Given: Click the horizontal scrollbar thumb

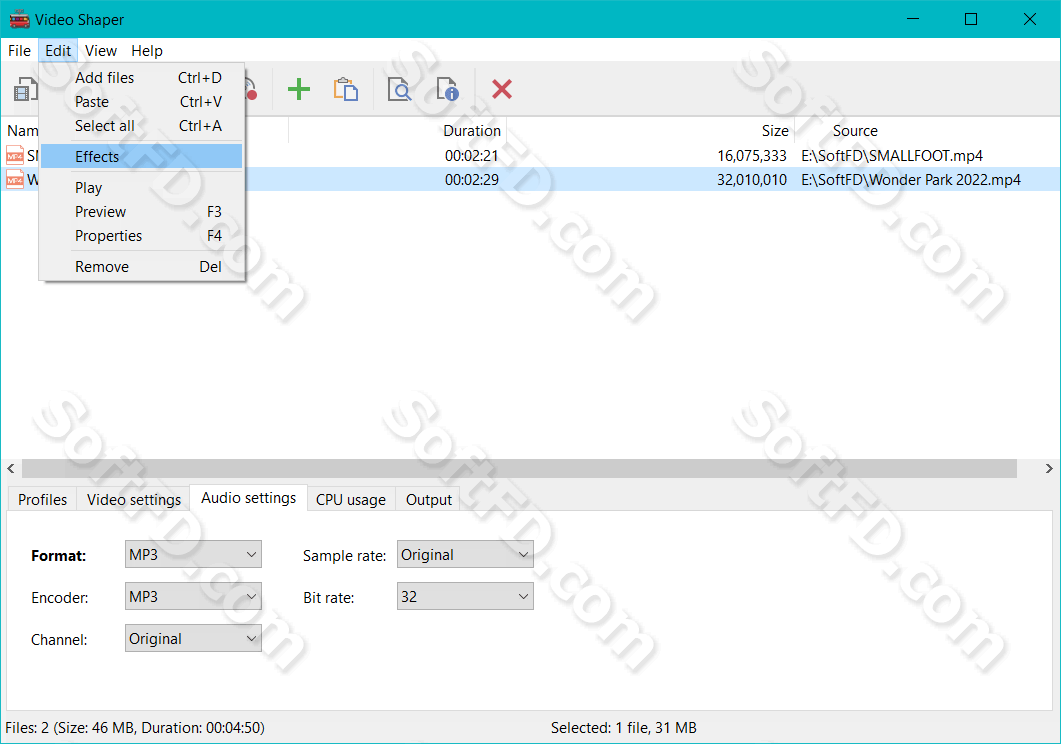Looking at the screenshot, I should [x=519, y=468].
